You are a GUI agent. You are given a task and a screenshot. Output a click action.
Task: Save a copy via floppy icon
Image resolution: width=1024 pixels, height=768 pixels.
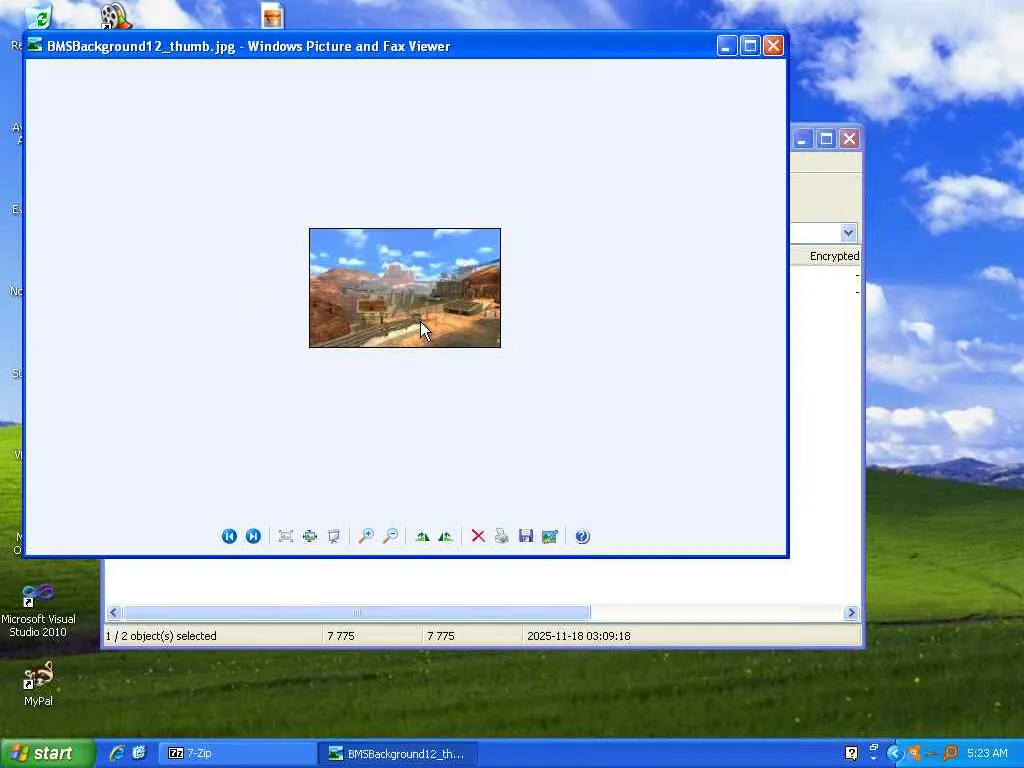(526, 536)
